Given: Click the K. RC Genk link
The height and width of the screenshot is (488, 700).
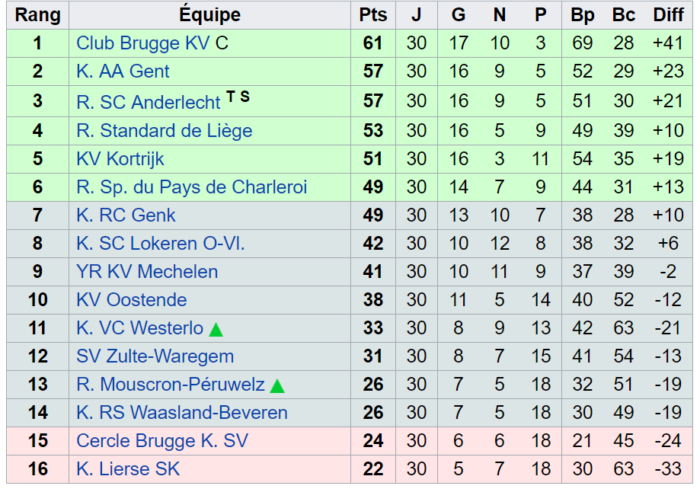Looking at the screenshot, I should pos(126,215).
